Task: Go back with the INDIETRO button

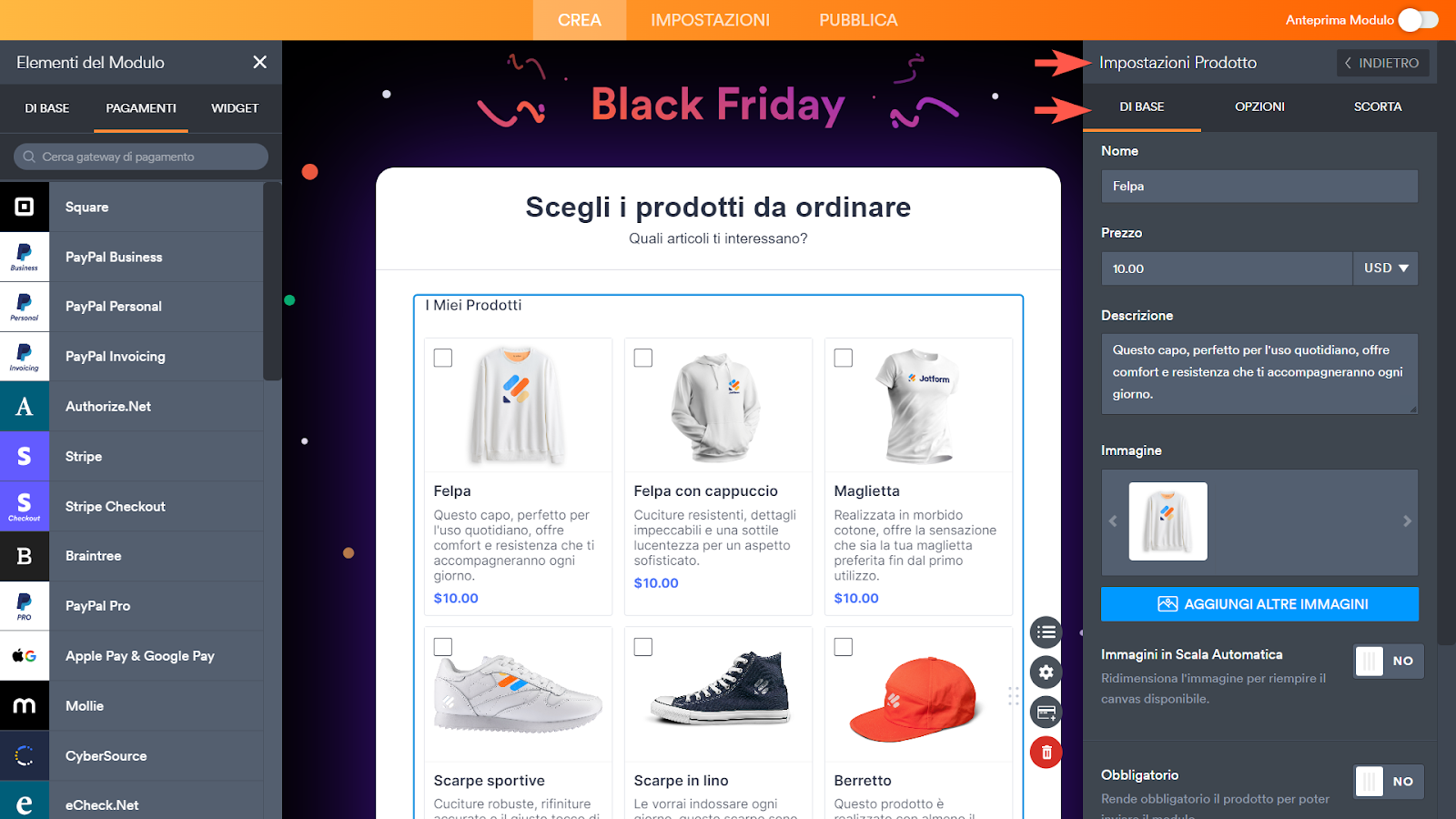Action: pyautogui.click(x=1383, y=63)
